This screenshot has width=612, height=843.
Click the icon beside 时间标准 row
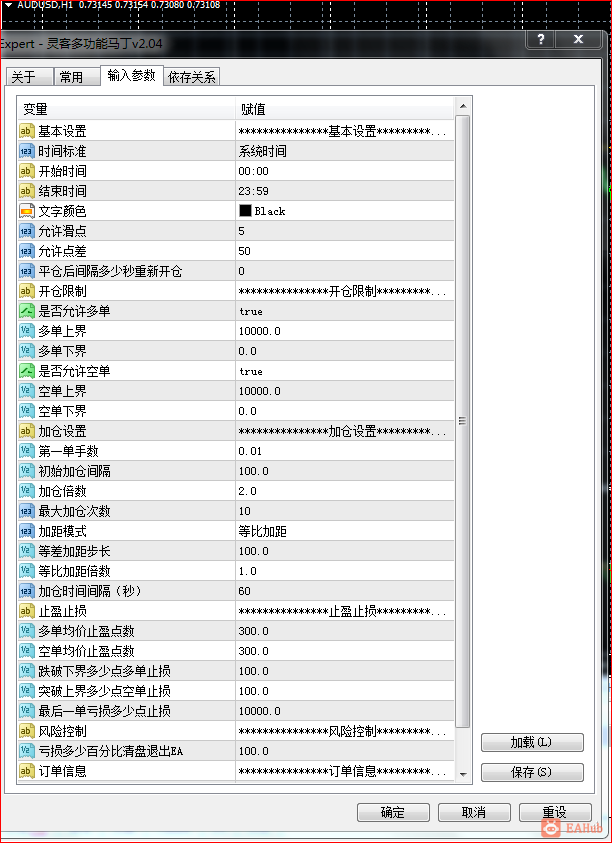[x=26, y=151]
